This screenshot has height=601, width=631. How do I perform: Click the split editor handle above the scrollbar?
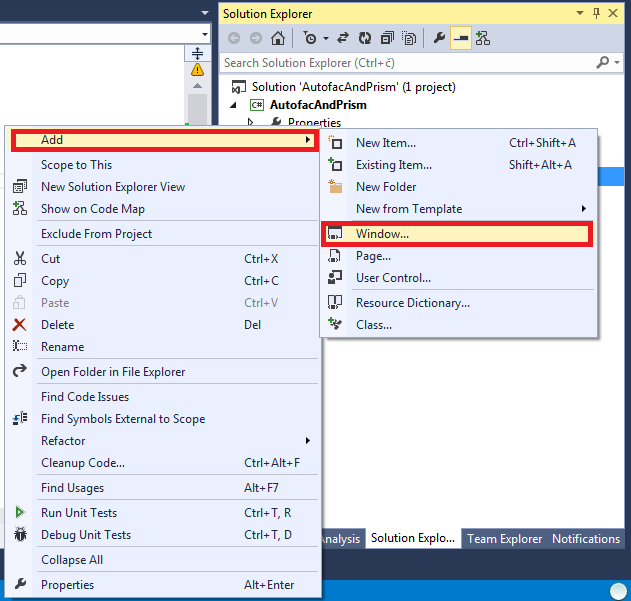pos(197,53)
